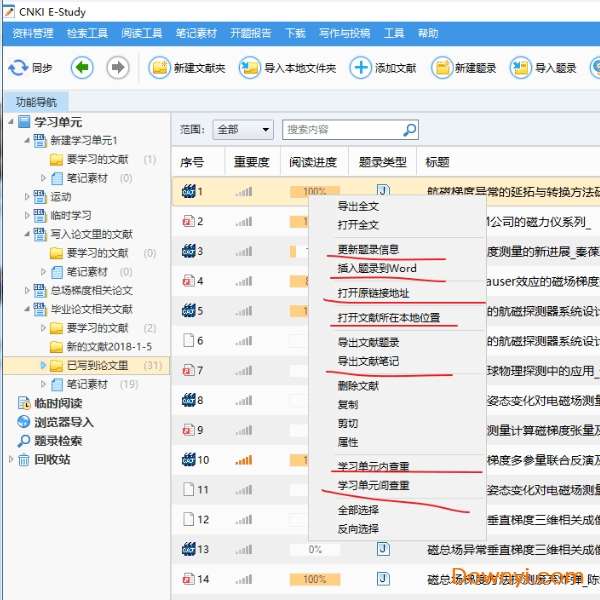
Task: Click the 临时阅读 icon in the navigation tree
Action: coord(24,403)
